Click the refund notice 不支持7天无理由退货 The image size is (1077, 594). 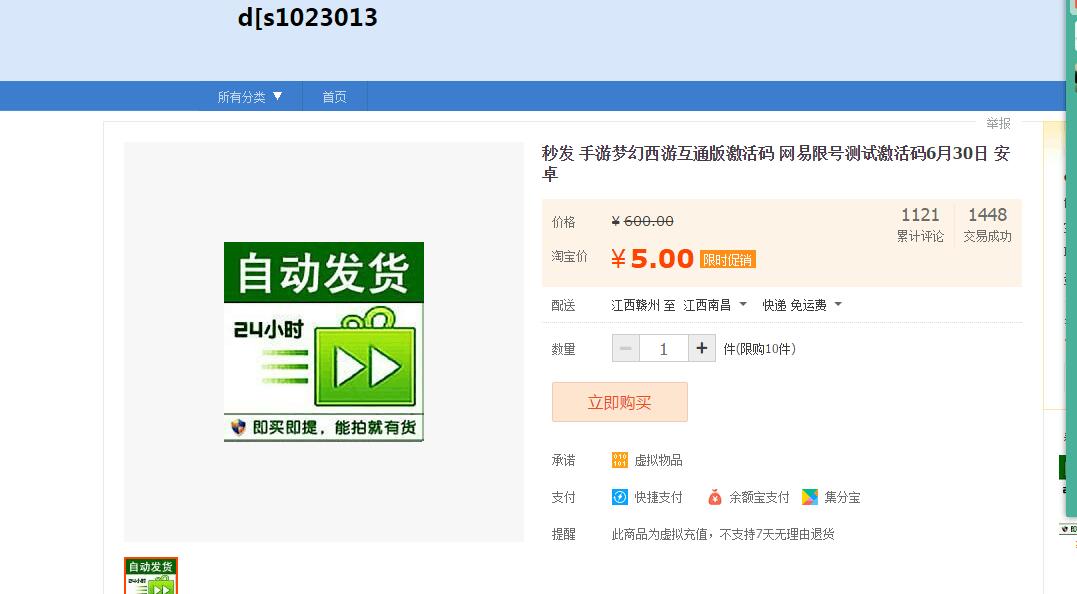778,534
